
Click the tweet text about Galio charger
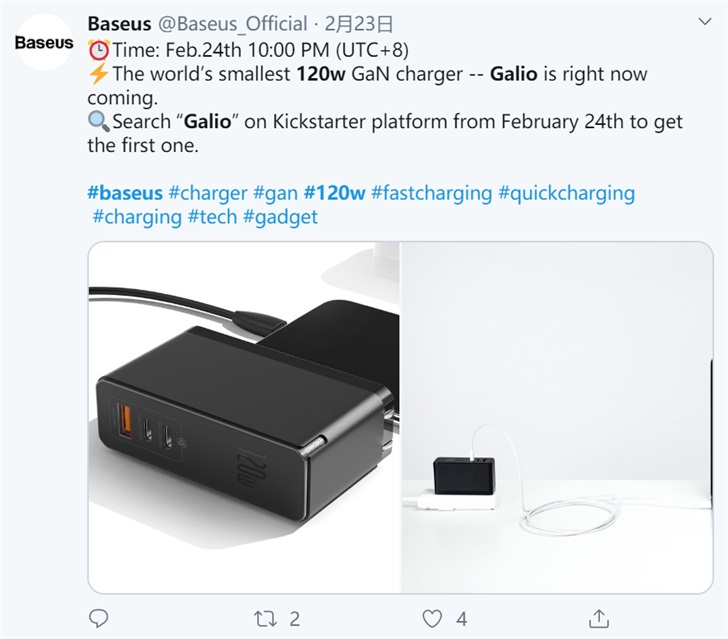coord(380,98)
